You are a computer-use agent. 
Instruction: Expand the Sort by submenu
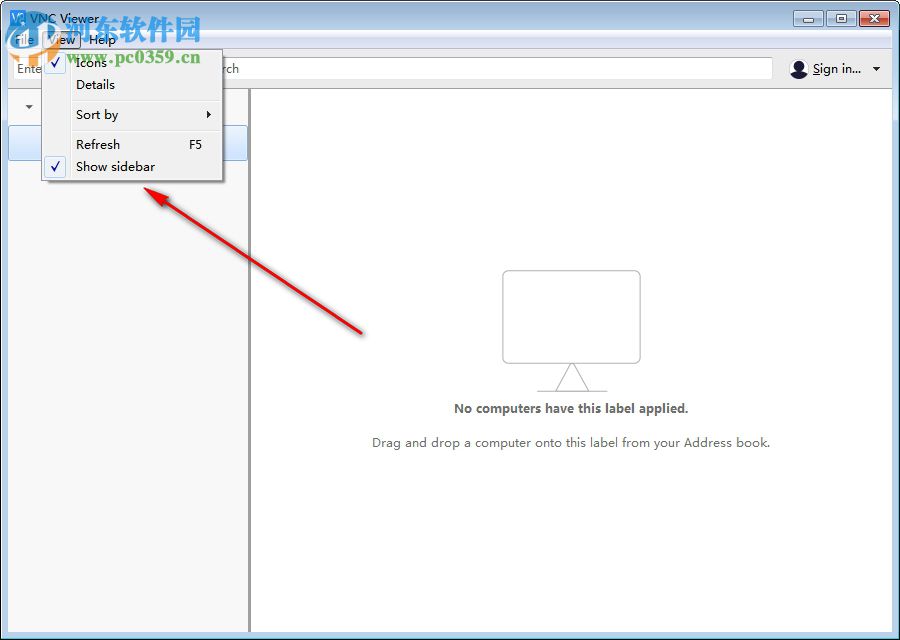[96, 114]
